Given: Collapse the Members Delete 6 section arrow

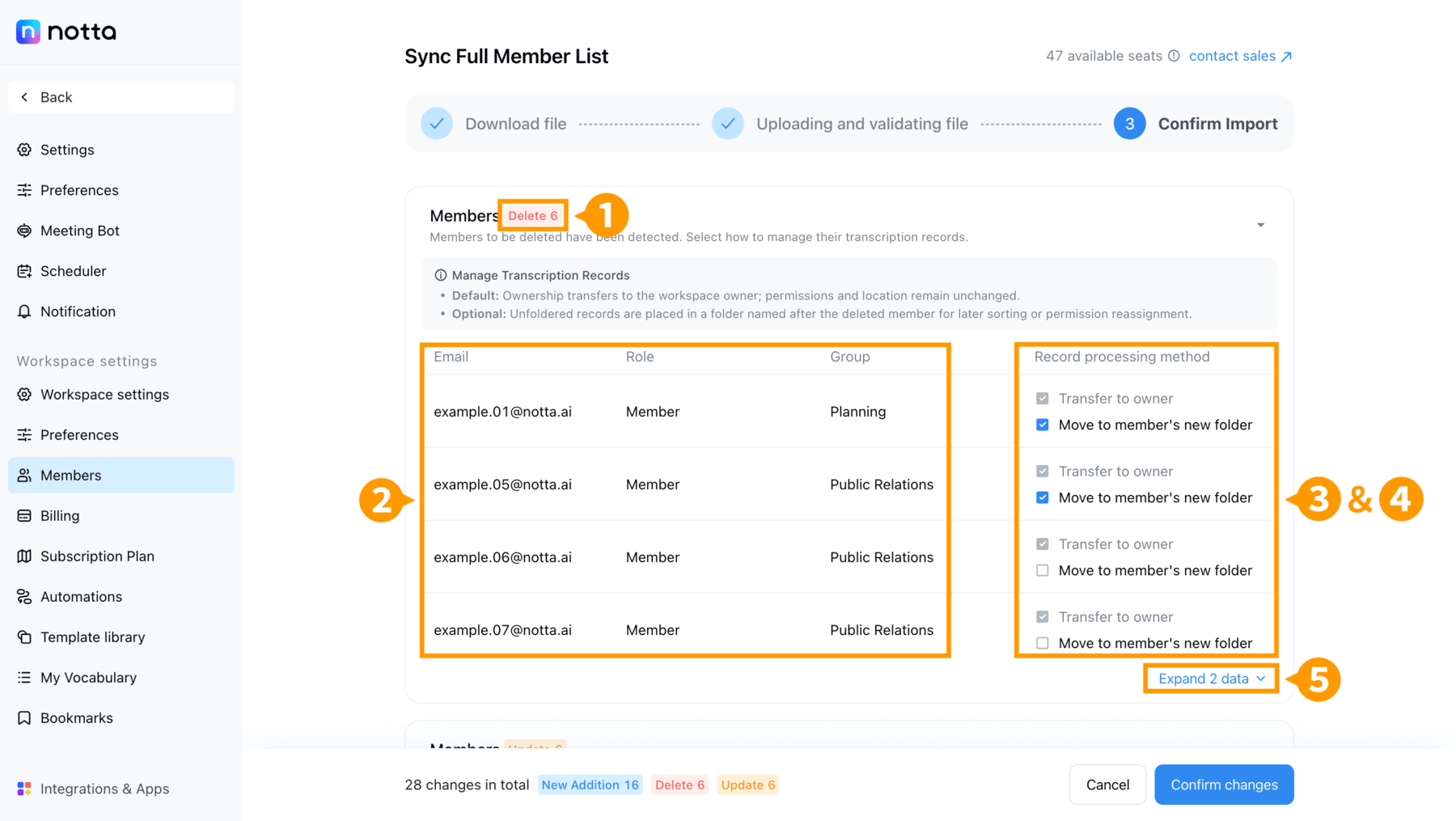Looking at the screenshot, I should pyautogui.click(x=1260, y=225).
